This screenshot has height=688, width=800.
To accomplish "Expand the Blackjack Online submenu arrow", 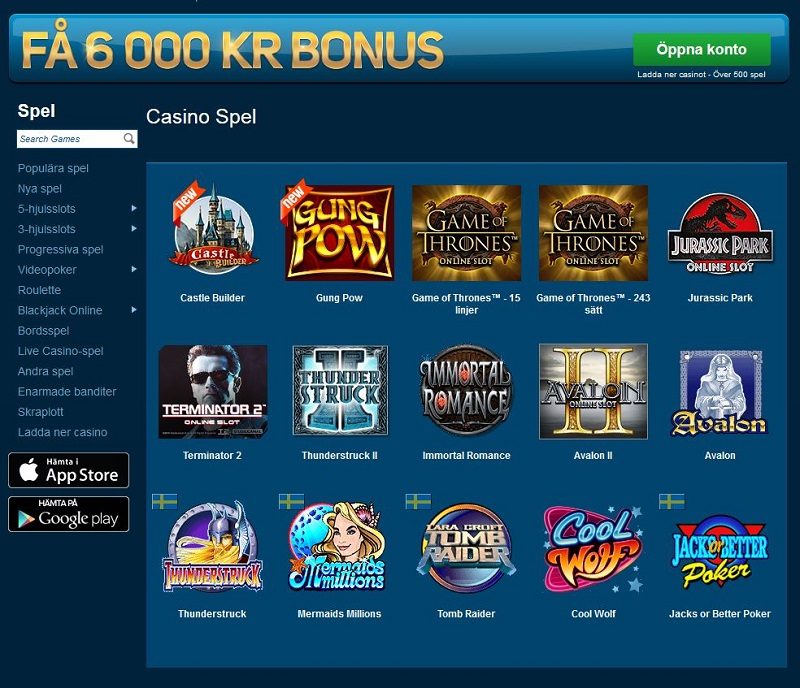I will pos(134,310).
